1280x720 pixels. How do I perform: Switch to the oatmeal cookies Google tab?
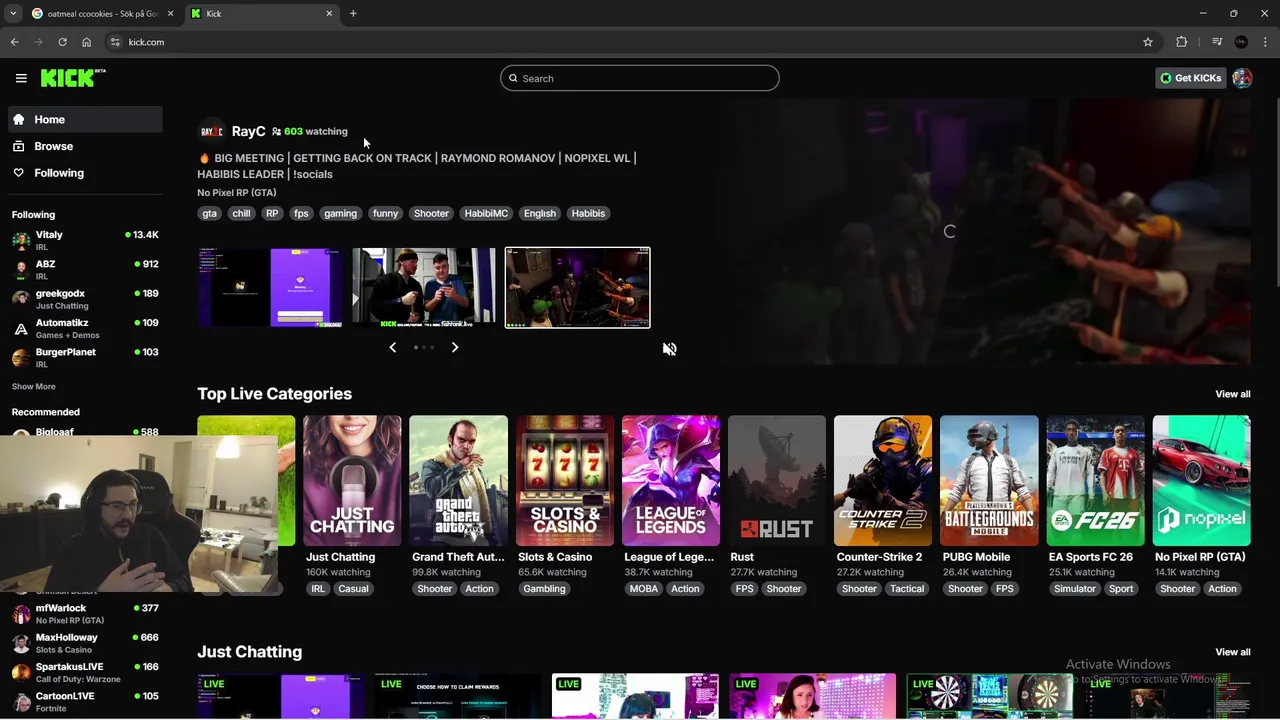coord(101,14)
